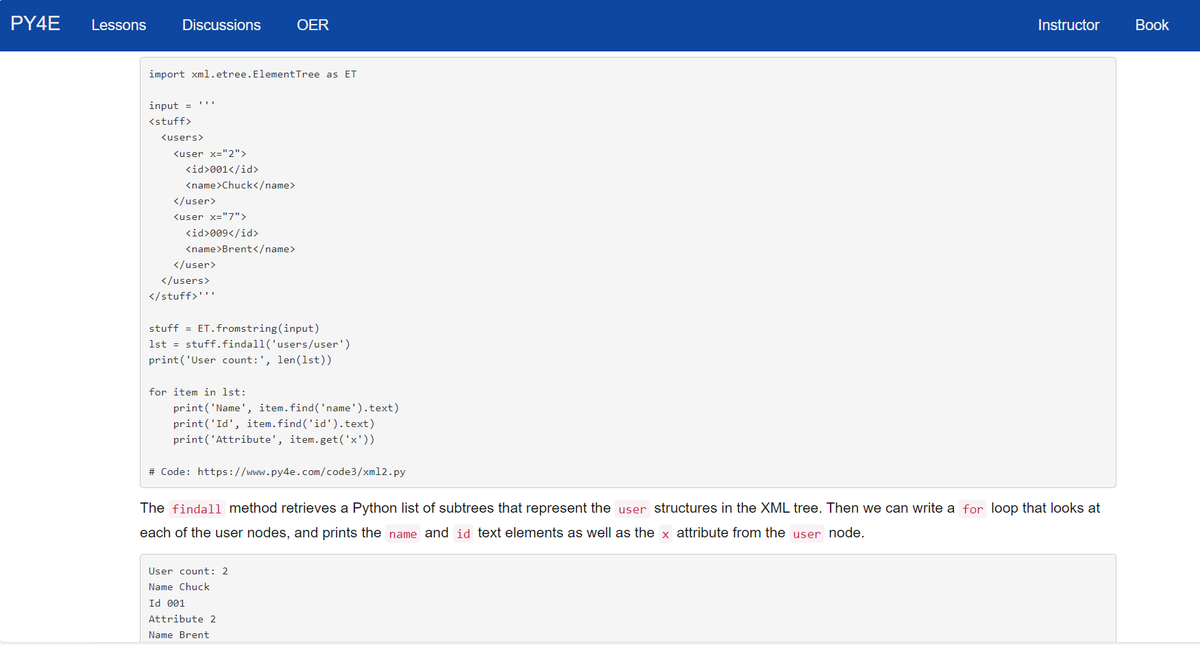Click the highlighted 'name' inline code
The image size is (1200, 645).
pyautogui.click(x=403, y=533)
